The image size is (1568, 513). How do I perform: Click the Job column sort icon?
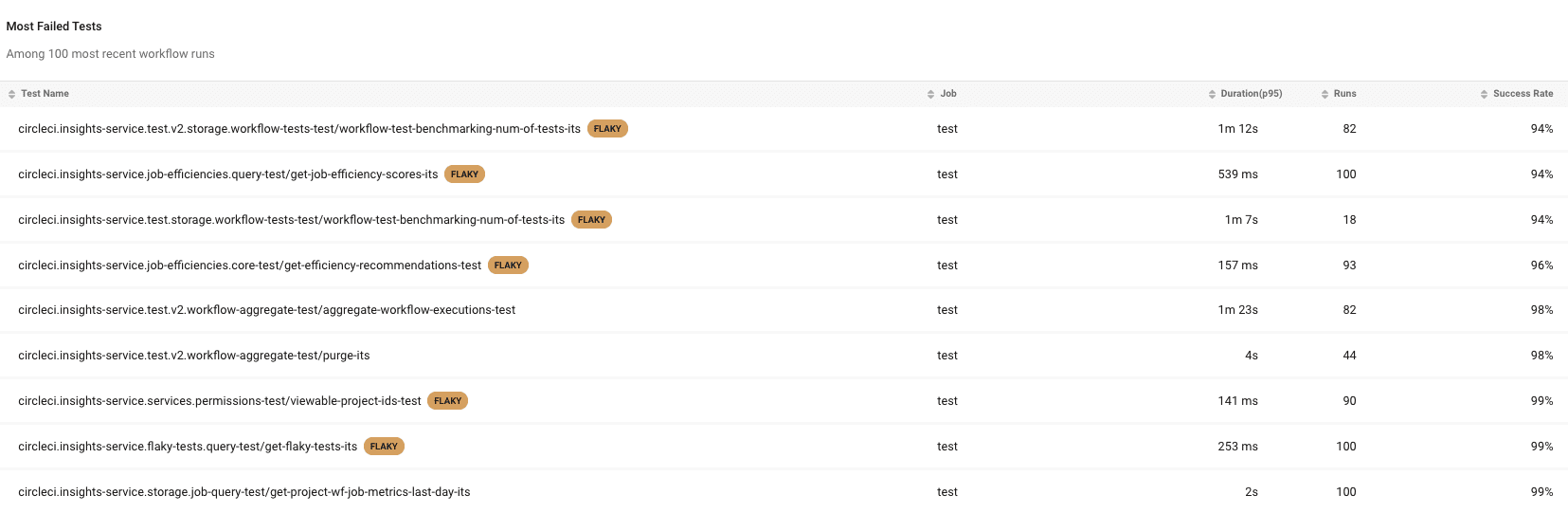click(x=930, y=94)
